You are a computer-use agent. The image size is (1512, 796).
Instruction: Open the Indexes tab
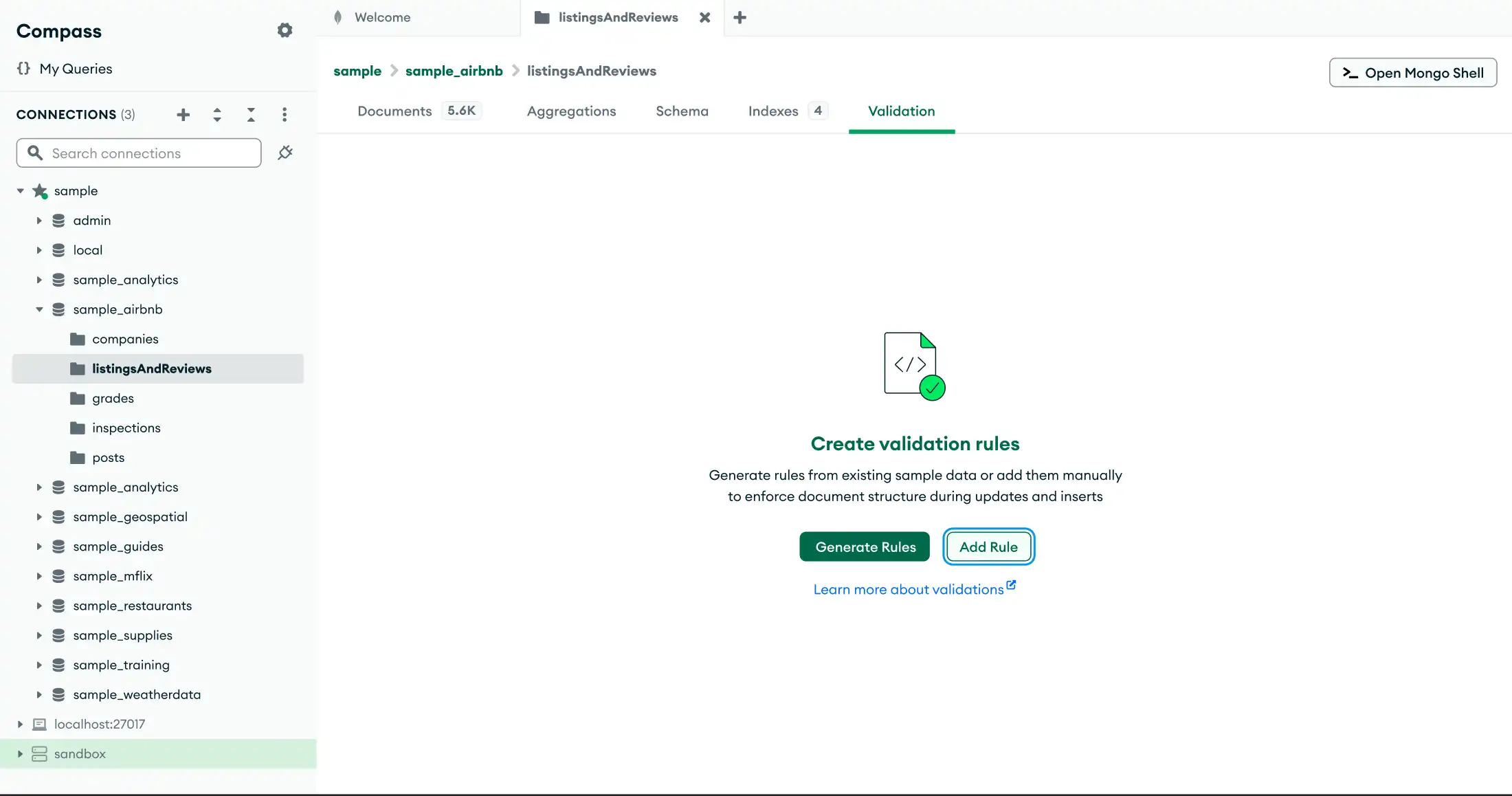click(x=773, y=111)
